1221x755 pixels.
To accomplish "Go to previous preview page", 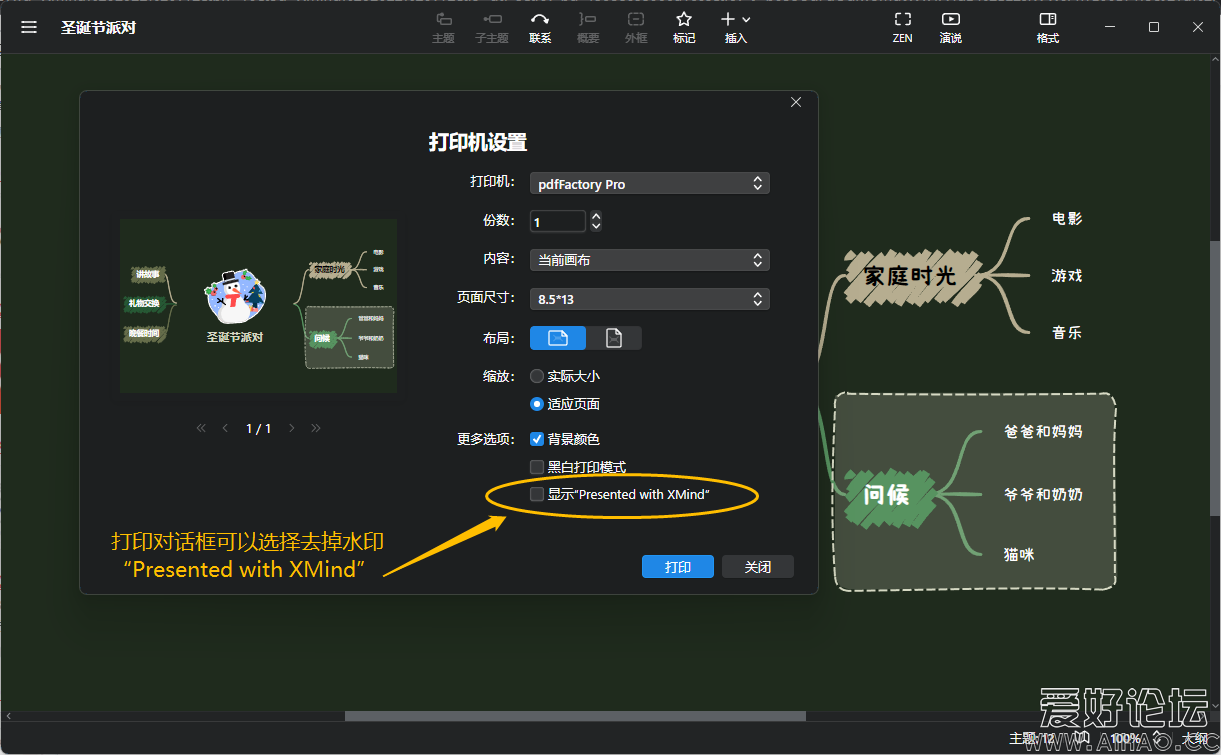I will tap(225, 428).
